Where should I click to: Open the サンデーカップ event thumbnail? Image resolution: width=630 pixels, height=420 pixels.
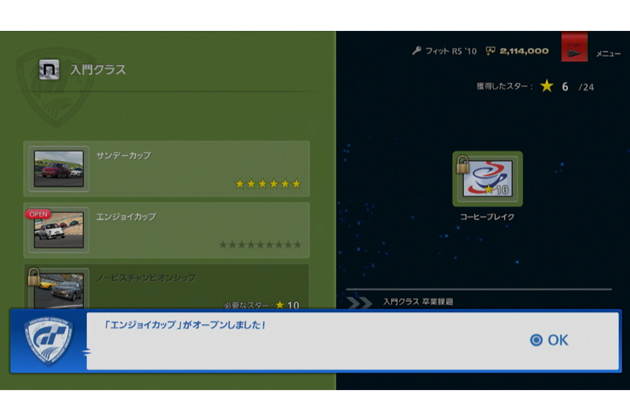pos(60,170)
